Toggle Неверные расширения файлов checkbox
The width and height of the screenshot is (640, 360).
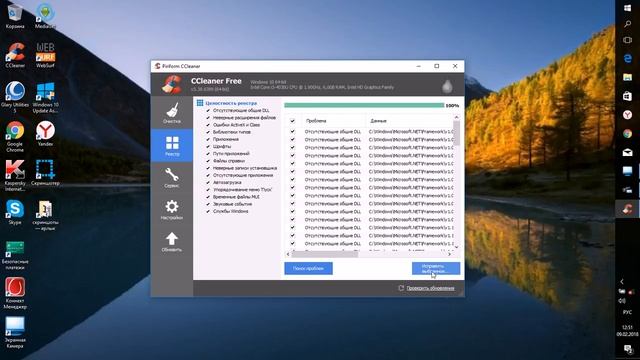pos(208,118)
